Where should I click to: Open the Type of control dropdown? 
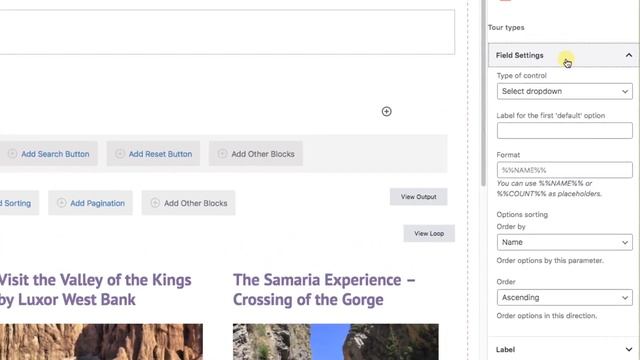tap(564, 91)
